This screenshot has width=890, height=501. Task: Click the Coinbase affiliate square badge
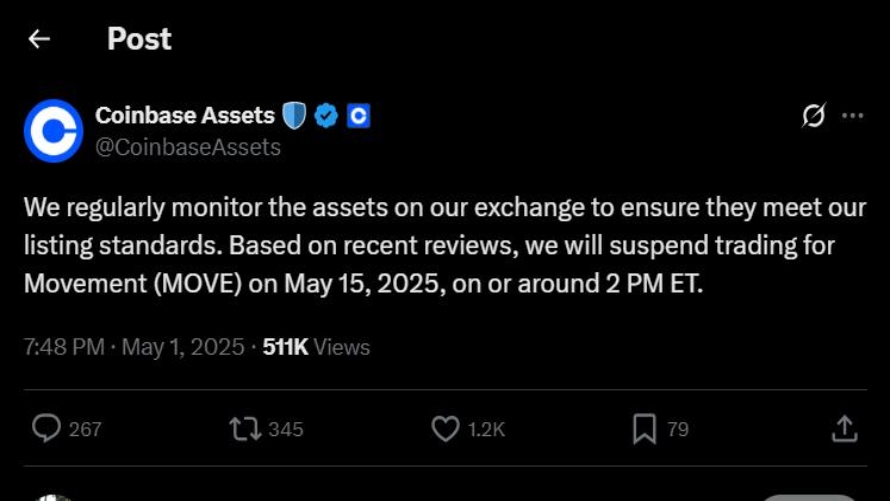coord(359,116)
